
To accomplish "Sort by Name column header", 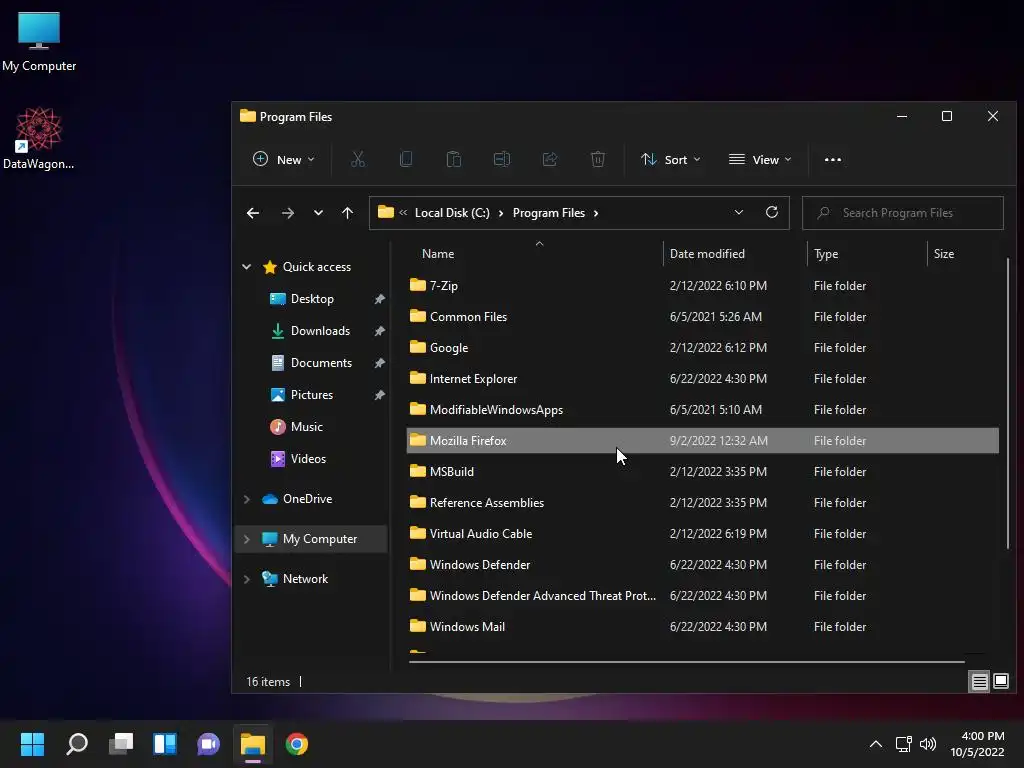I will [x=438, y=254].
